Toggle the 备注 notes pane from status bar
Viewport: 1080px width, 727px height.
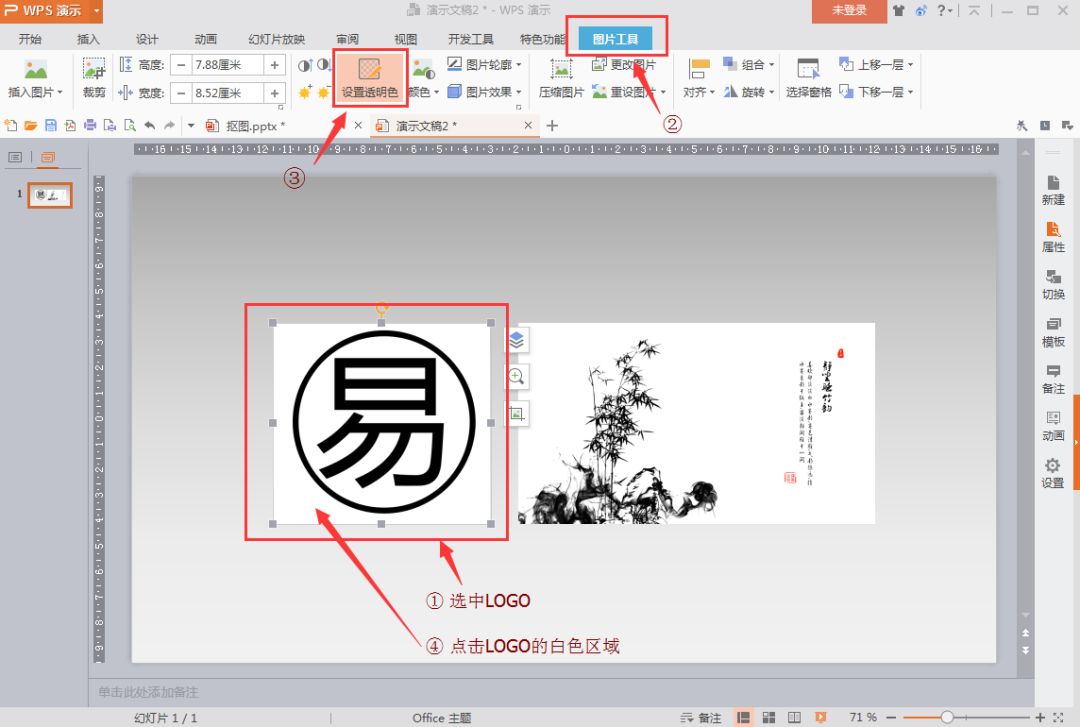[700, 717]
